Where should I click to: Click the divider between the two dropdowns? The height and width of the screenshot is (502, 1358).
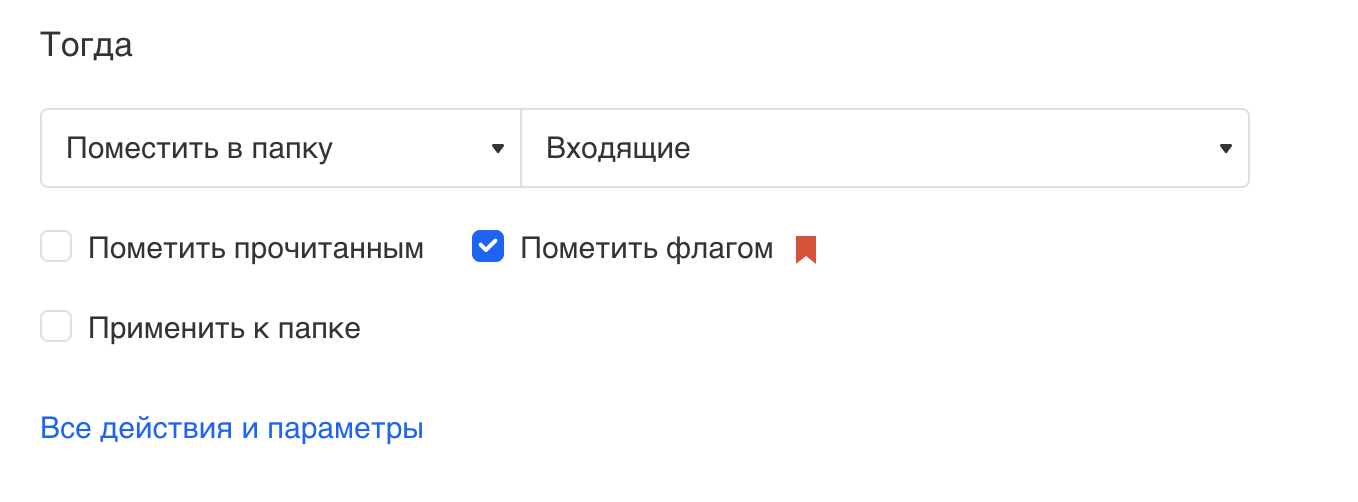click(x=521, y=148)
